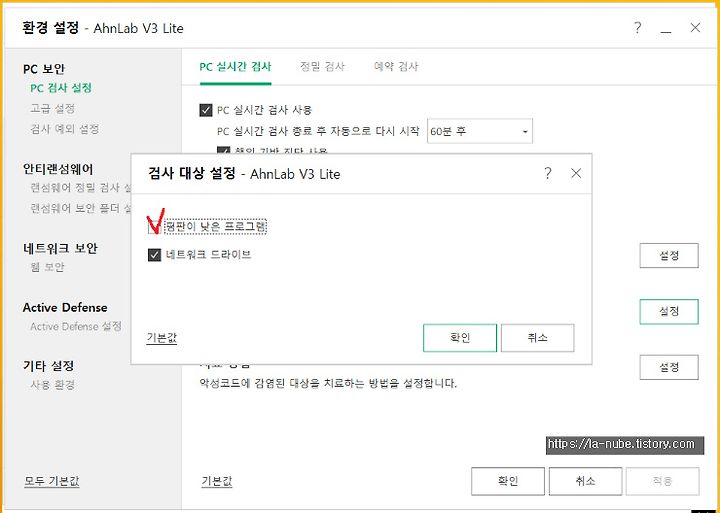This screenshot has width=720, height=513.
Task: Open the 60분 후 restart dropdown
Action: click(x=480, y=131)
